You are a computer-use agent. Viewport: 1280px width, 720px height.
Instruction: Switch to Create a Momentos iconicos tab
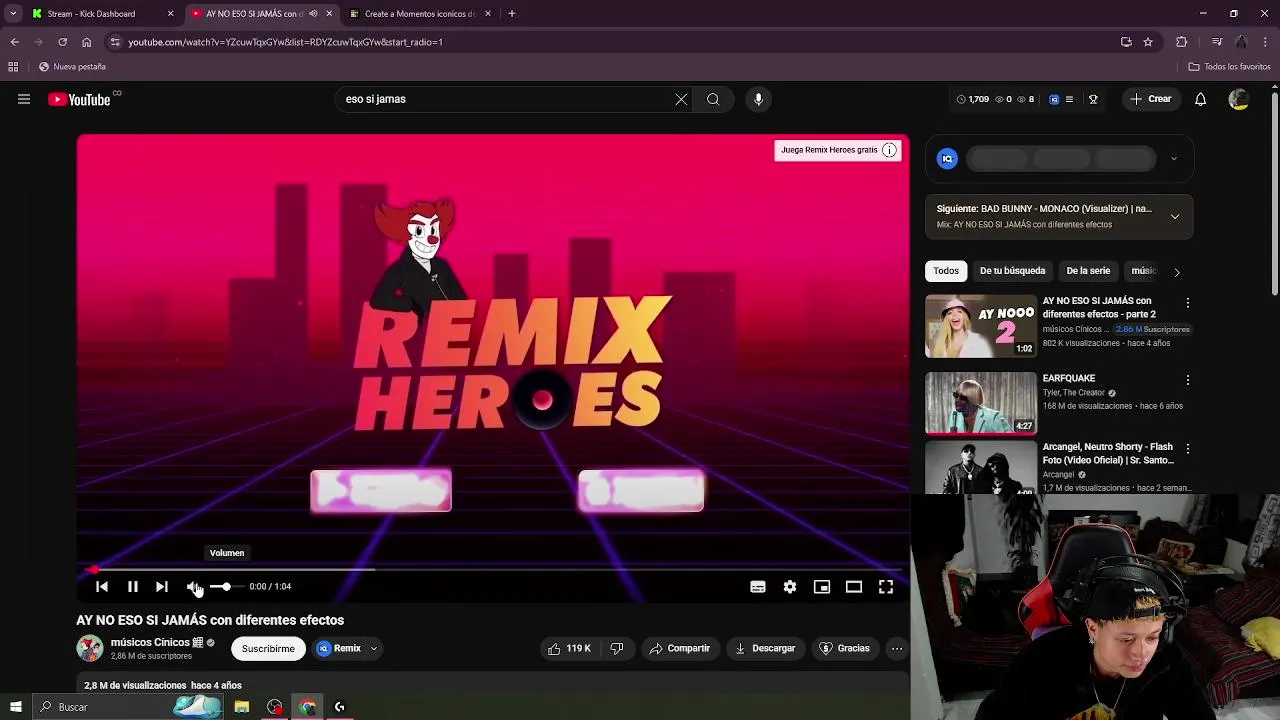pos(420,14)
